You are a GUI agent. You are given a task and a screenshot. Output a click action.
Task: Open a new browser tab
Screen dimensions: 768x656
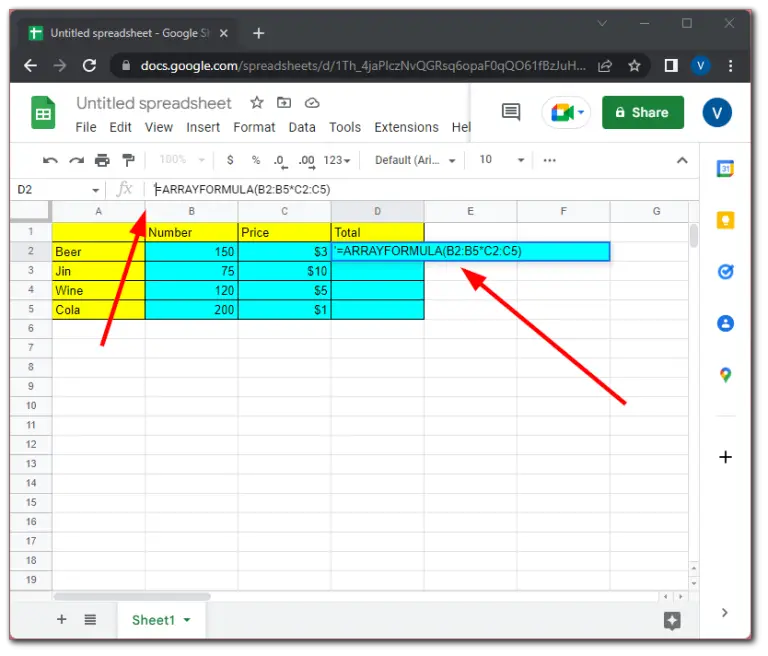(x=259, y=33)
